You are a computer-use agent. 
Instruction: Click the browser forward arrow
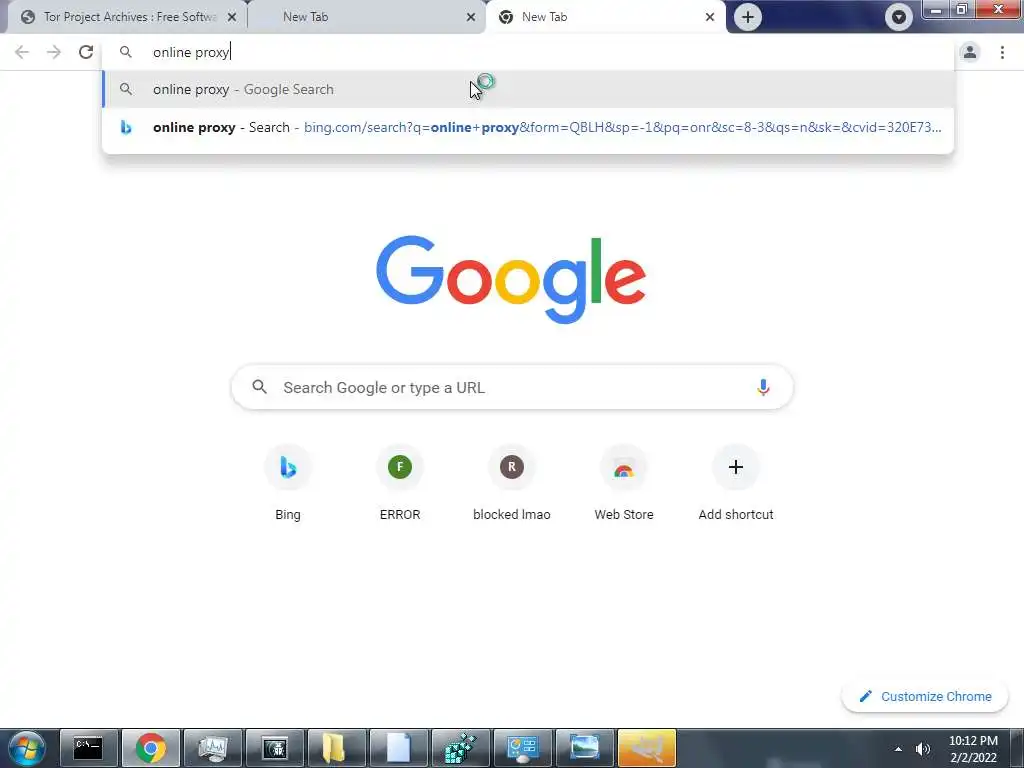click(54, 52)
